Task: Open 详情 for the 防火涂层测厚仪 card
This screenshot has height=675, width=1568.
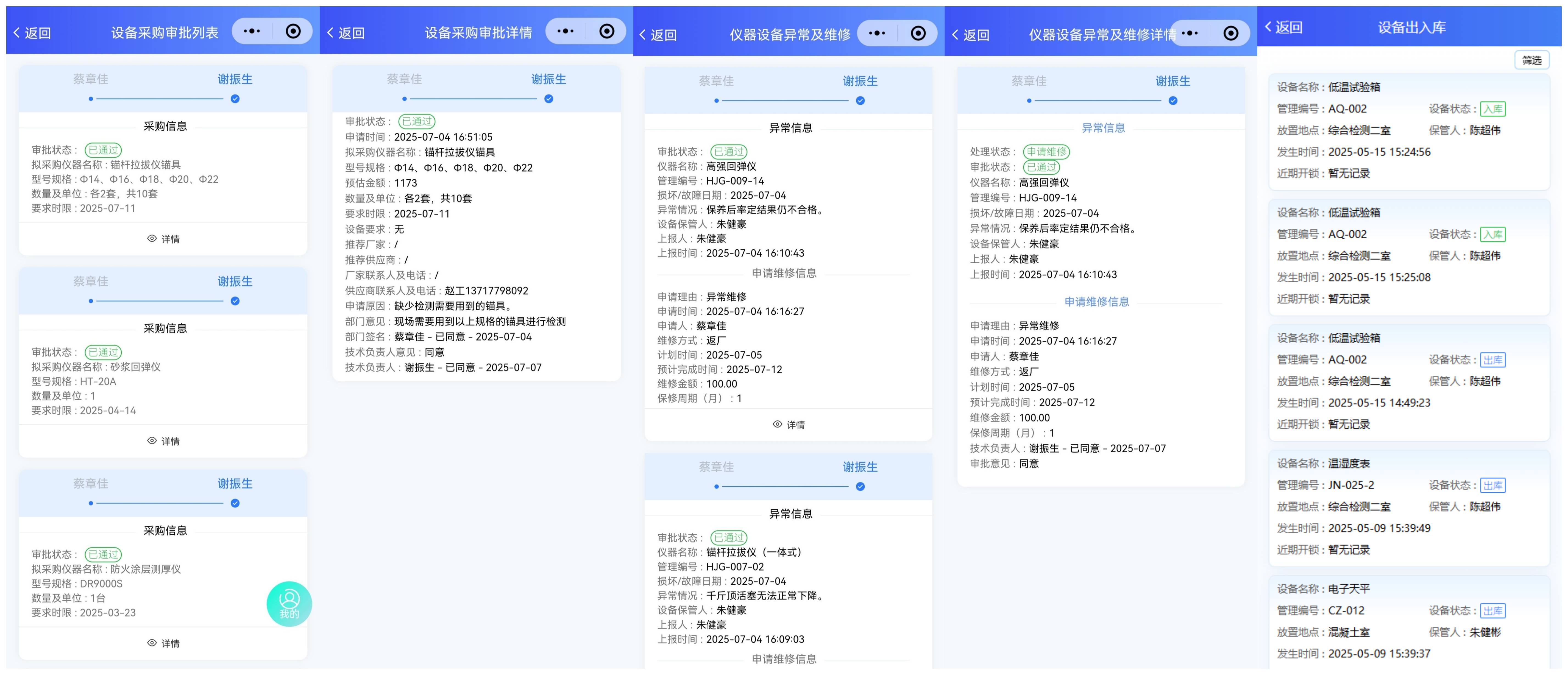Action: 163,643
